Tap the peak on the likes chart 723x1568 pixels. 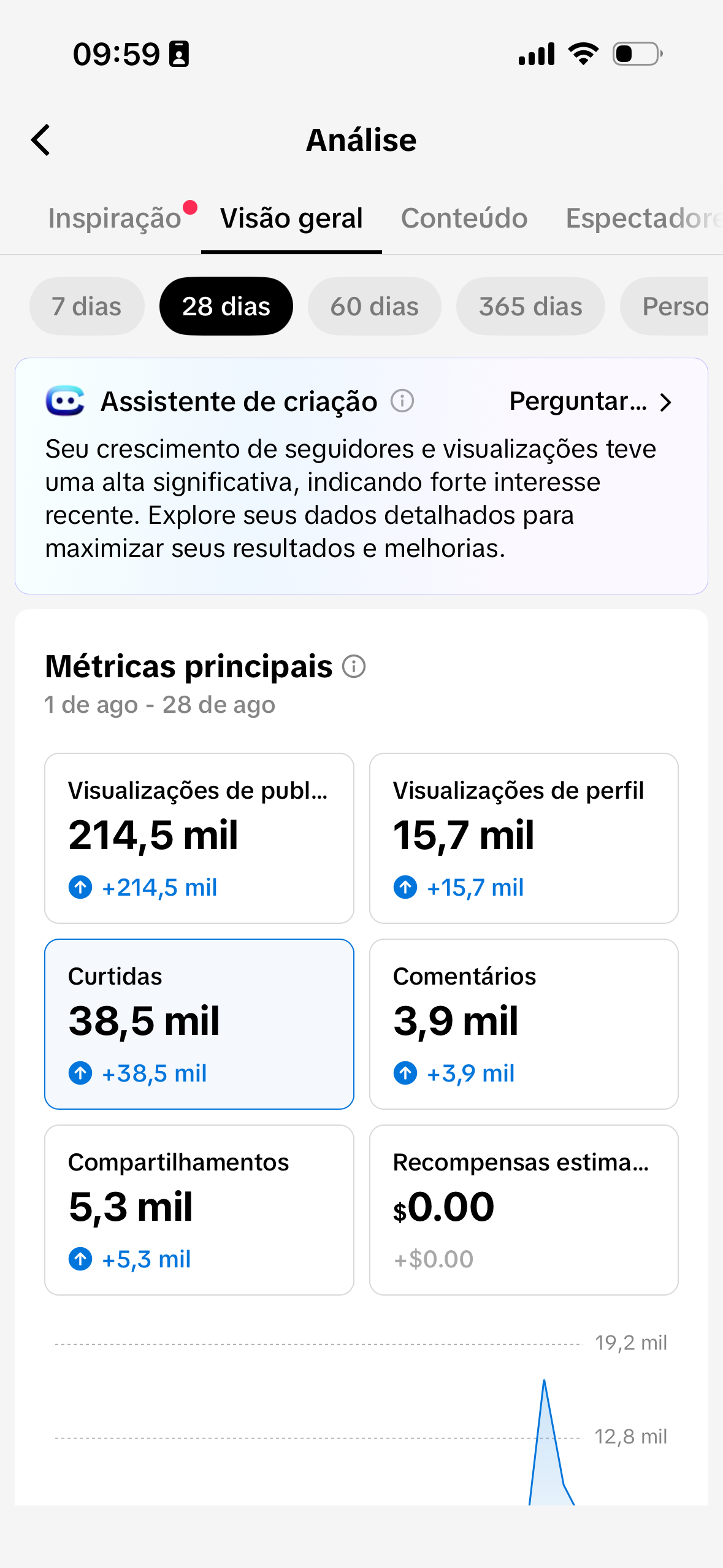coord(544,1382)
